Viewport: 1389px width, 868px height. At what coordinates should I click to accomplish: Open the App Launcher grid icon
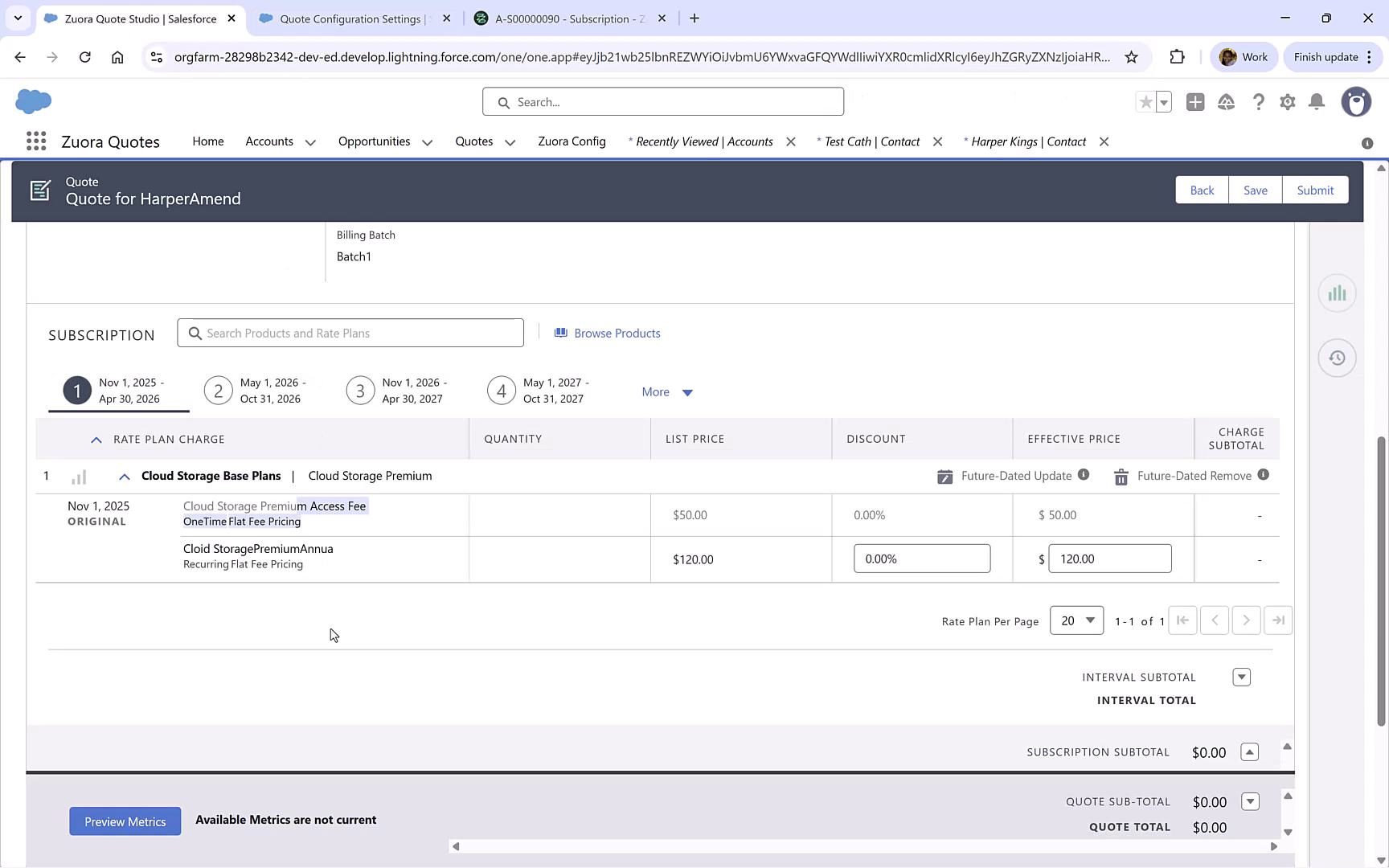point(35,141)
